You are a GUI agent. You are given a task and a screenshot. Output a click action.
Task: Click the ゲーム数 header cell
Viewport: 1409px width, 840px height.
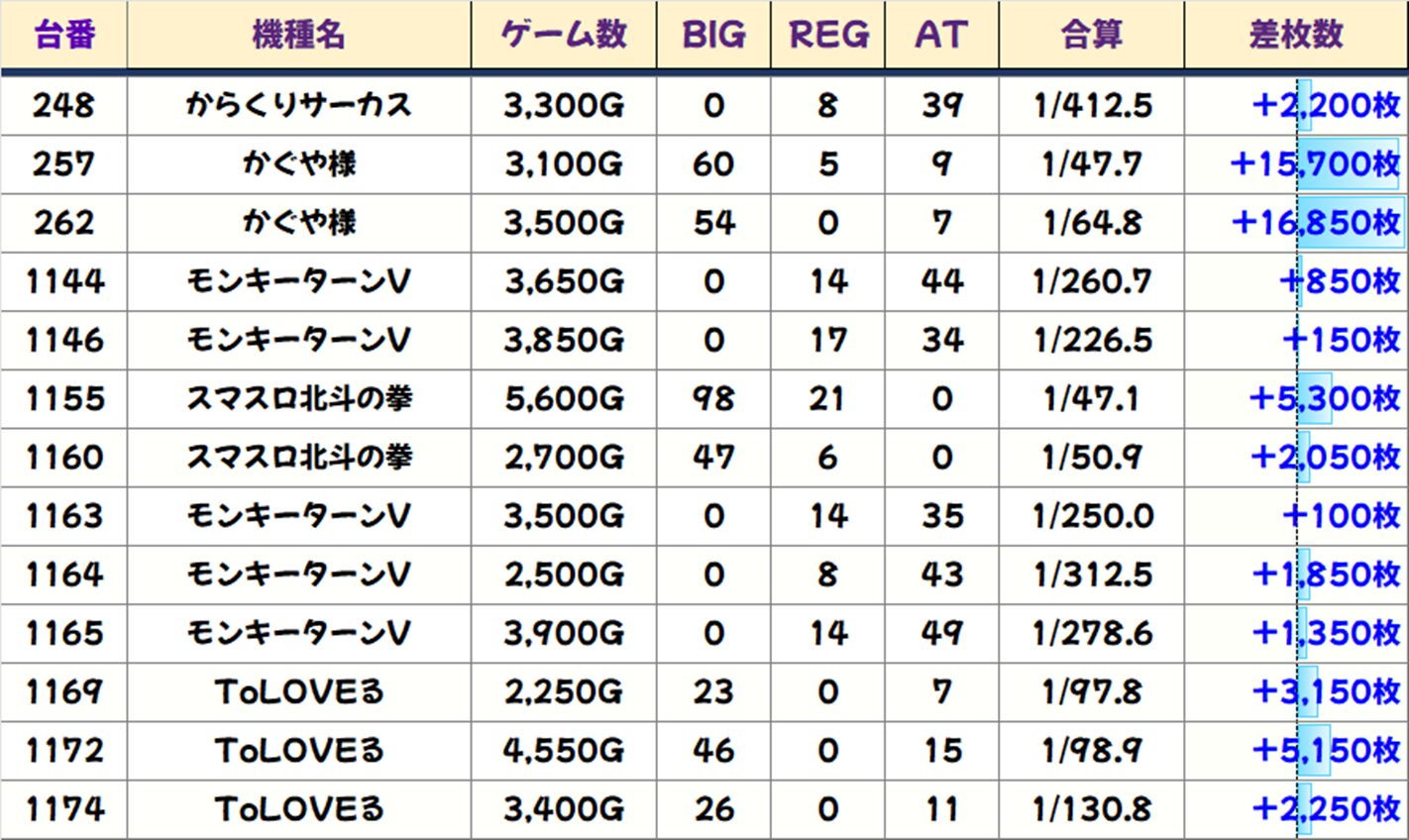[x=564, y=35]
